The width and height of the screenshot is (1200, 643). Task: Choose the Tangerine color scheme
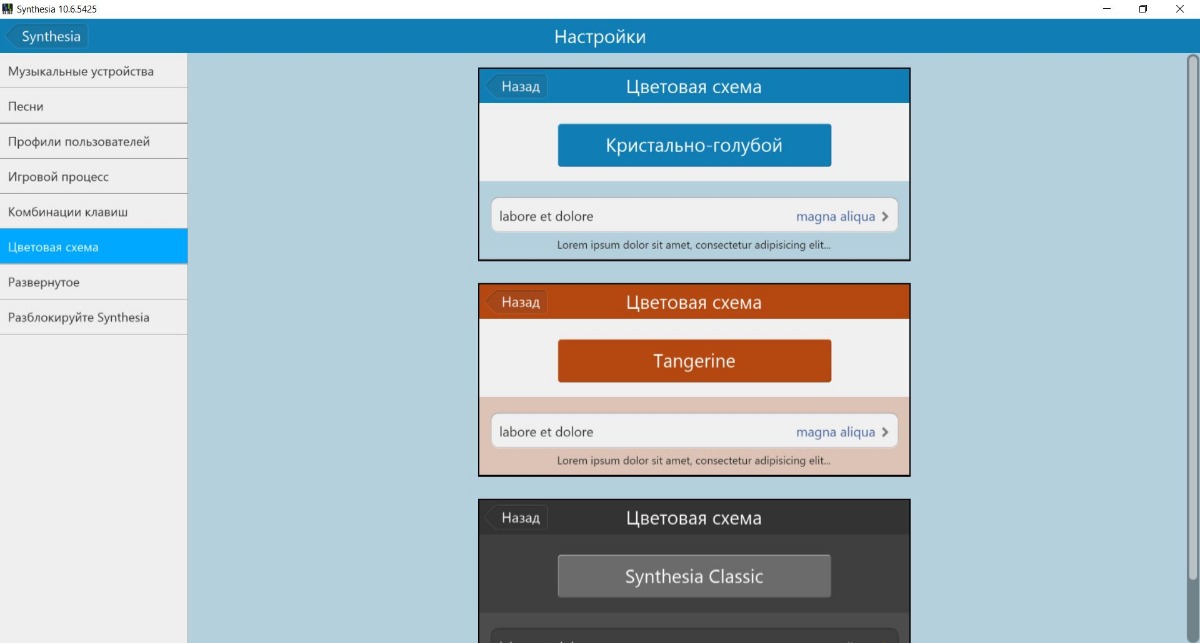[x=694, y=361]
